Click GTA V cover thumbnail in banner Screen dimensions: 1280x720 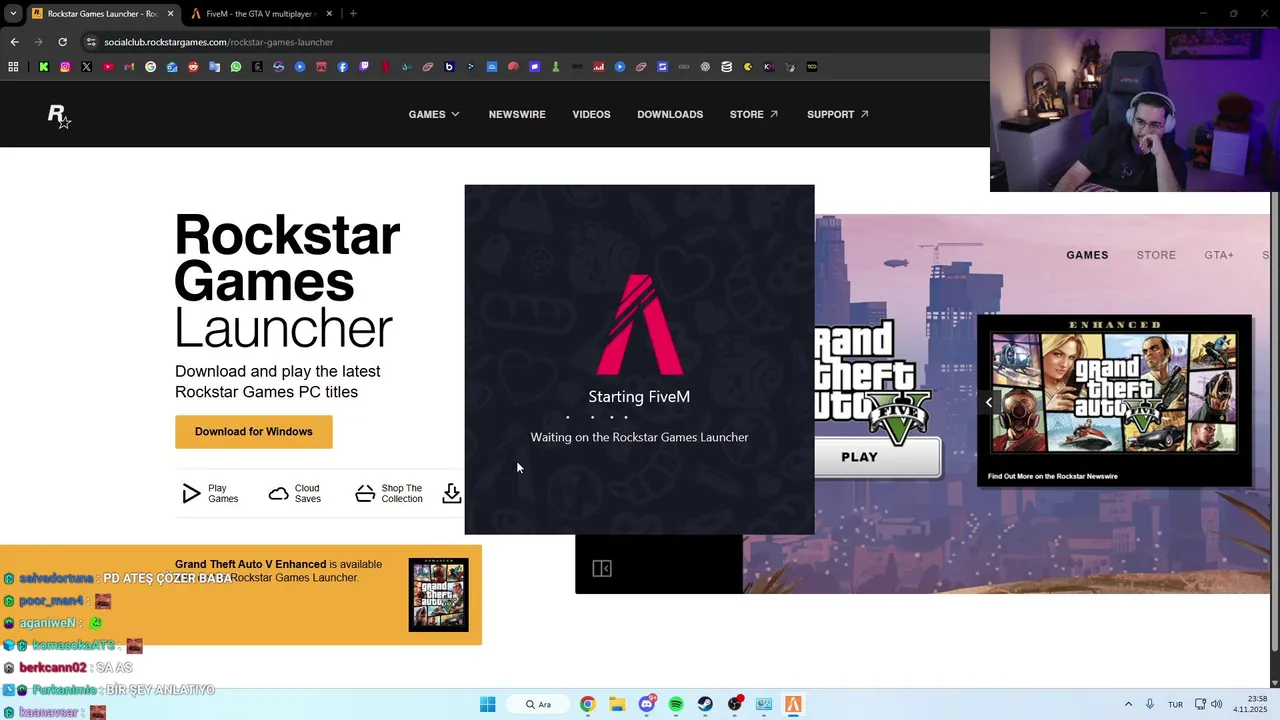pos(438,595)
